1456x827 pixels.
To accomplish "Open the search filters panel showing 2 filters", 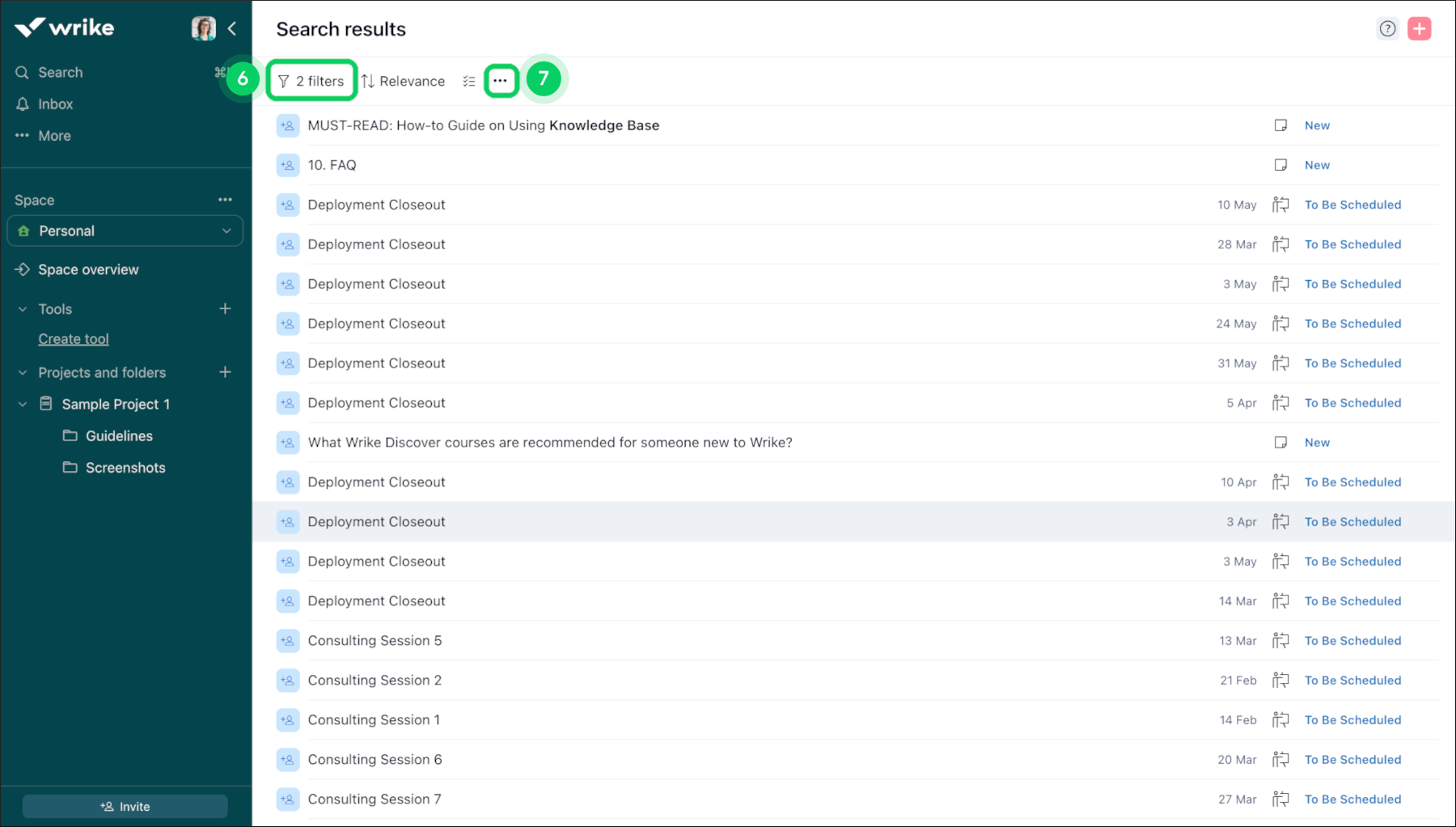I will (x=311, y=80).
